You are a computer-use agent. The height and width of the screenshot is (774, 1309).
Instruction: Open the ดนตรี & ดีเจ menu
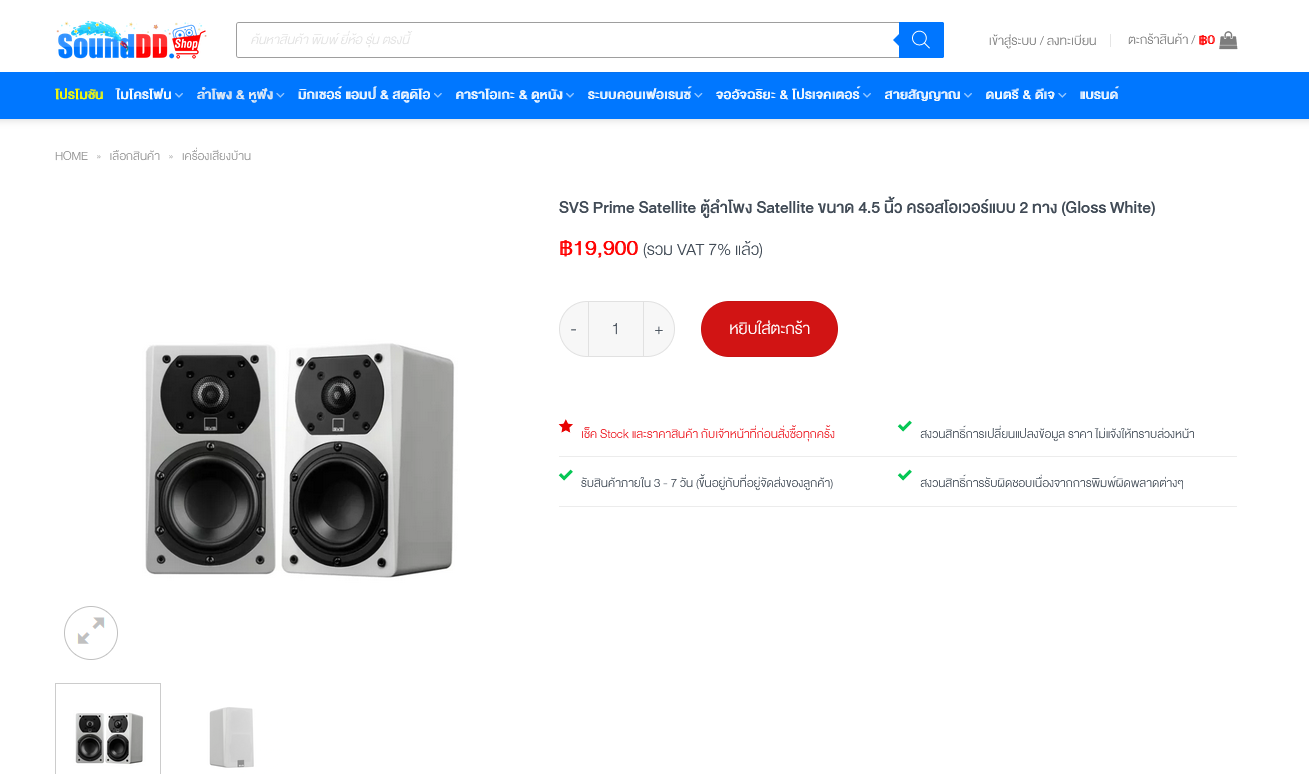click(1025, 95)
